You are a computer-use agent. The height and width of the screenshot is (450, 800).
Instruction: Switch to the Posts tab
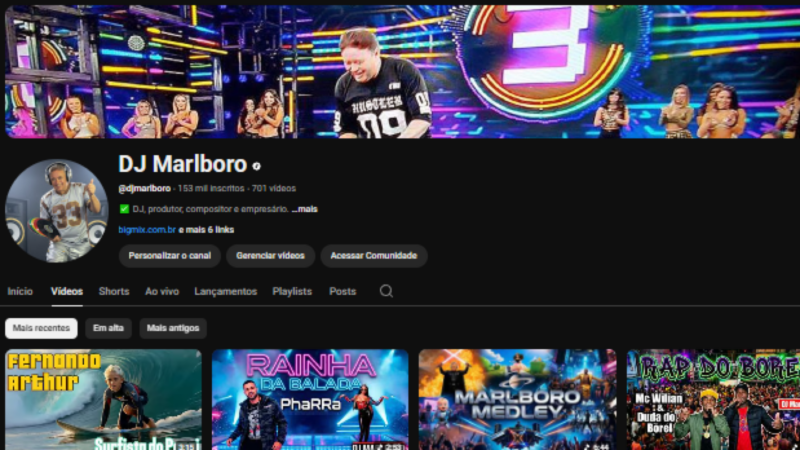(x=342, y=291)
